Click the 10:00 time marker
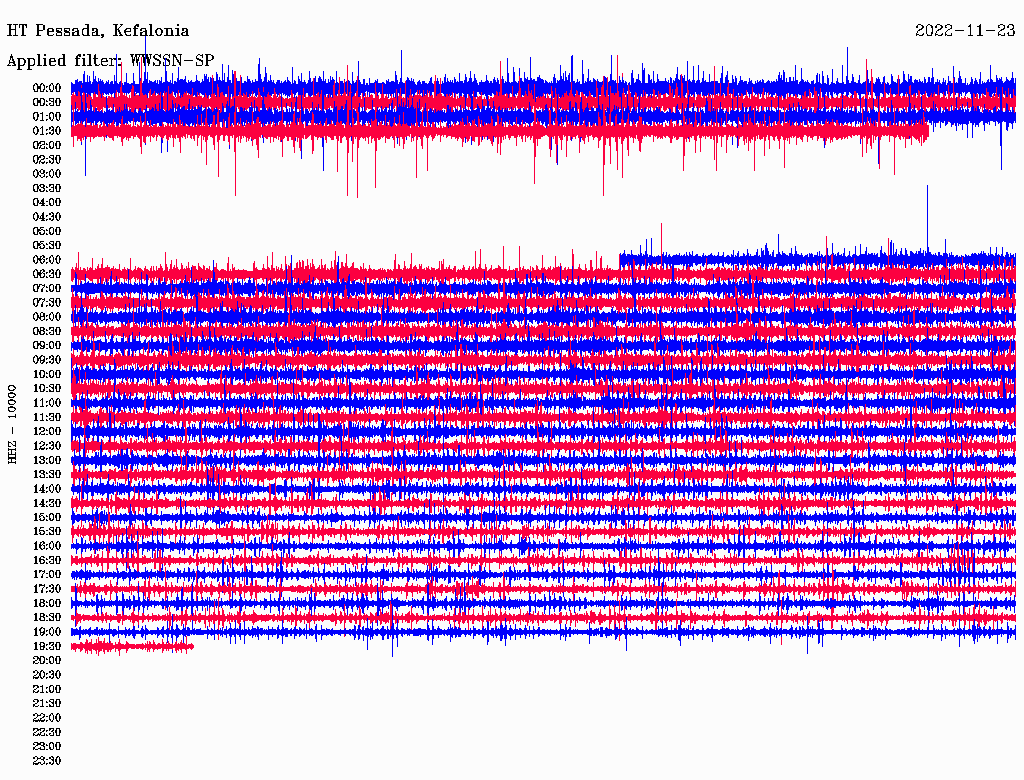Image resolution: width=1024 pixels, height=780 pixels. pyautogui.click(x=47, y=374)
